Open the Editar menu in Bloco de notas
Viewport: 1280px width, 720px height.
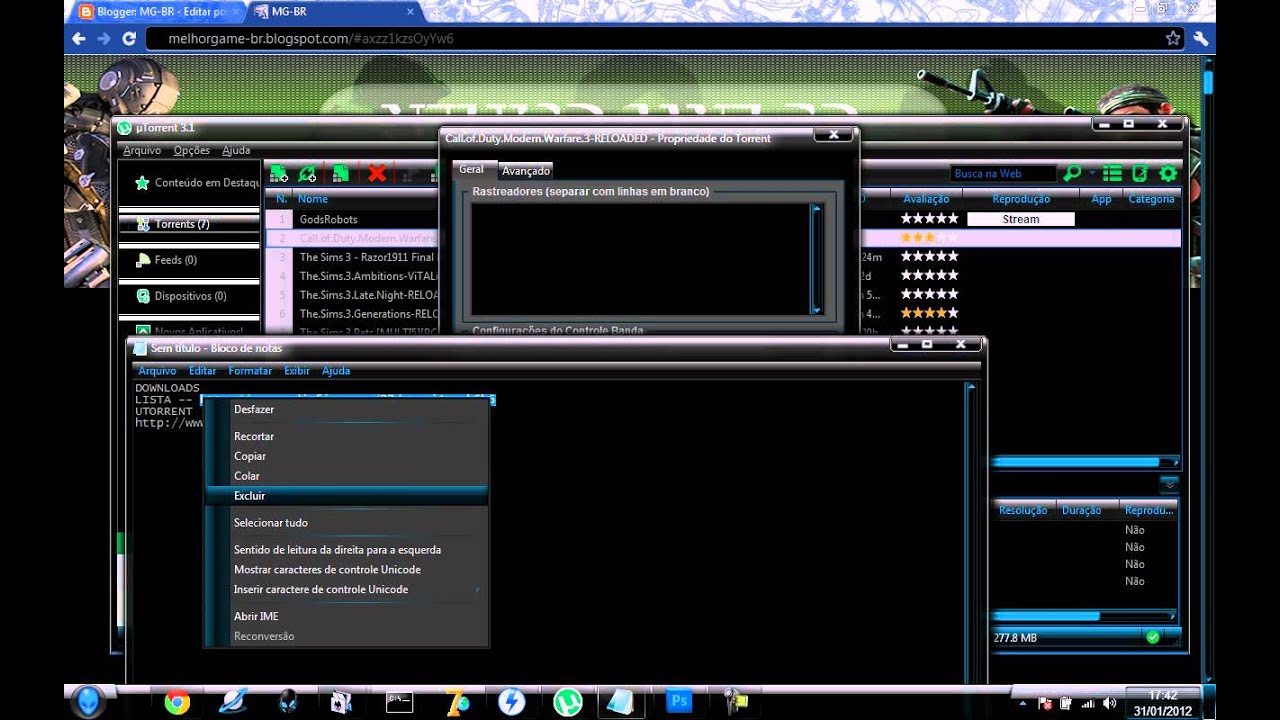point(202,371)
